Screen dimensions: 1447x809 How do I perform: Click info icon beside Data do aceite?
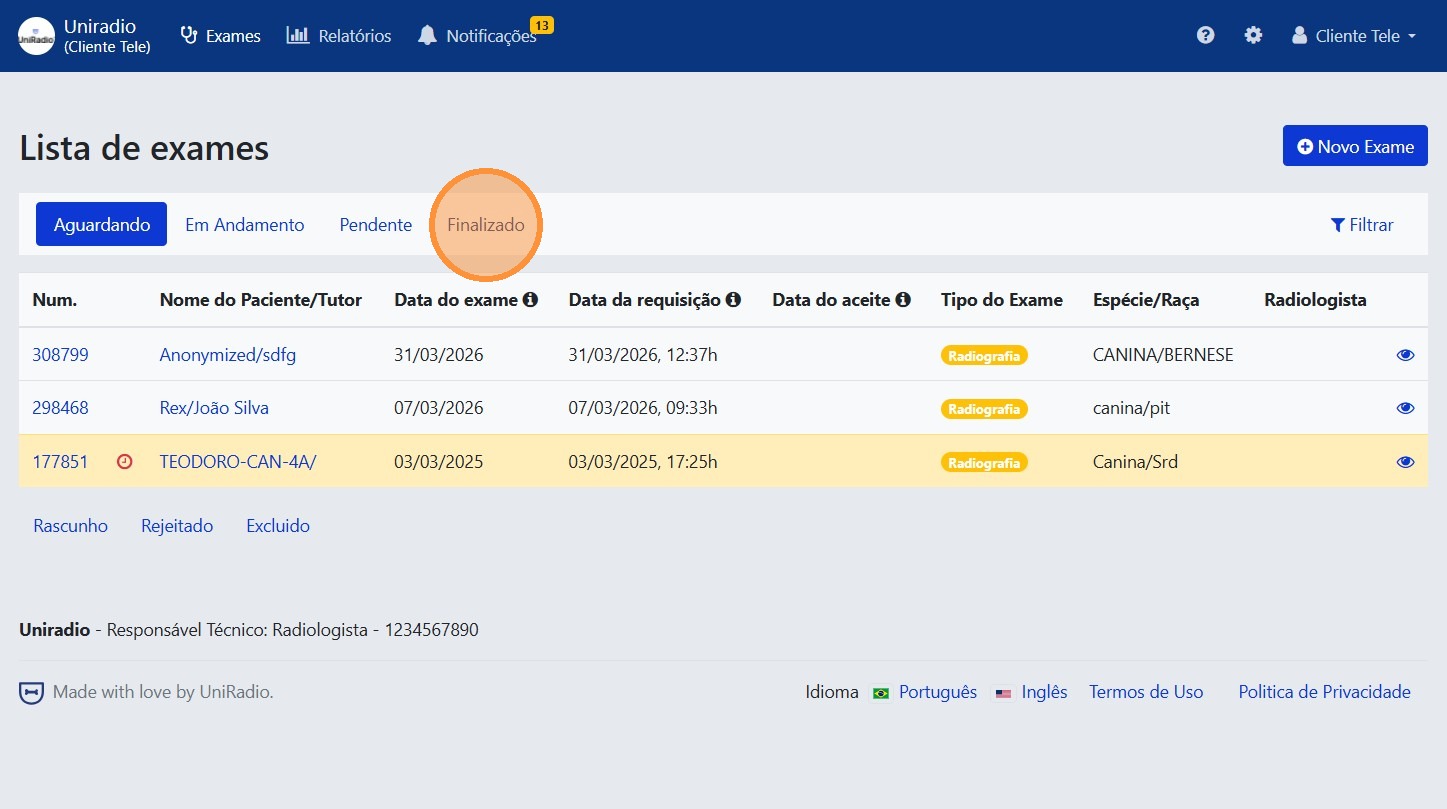click(903, 300)
